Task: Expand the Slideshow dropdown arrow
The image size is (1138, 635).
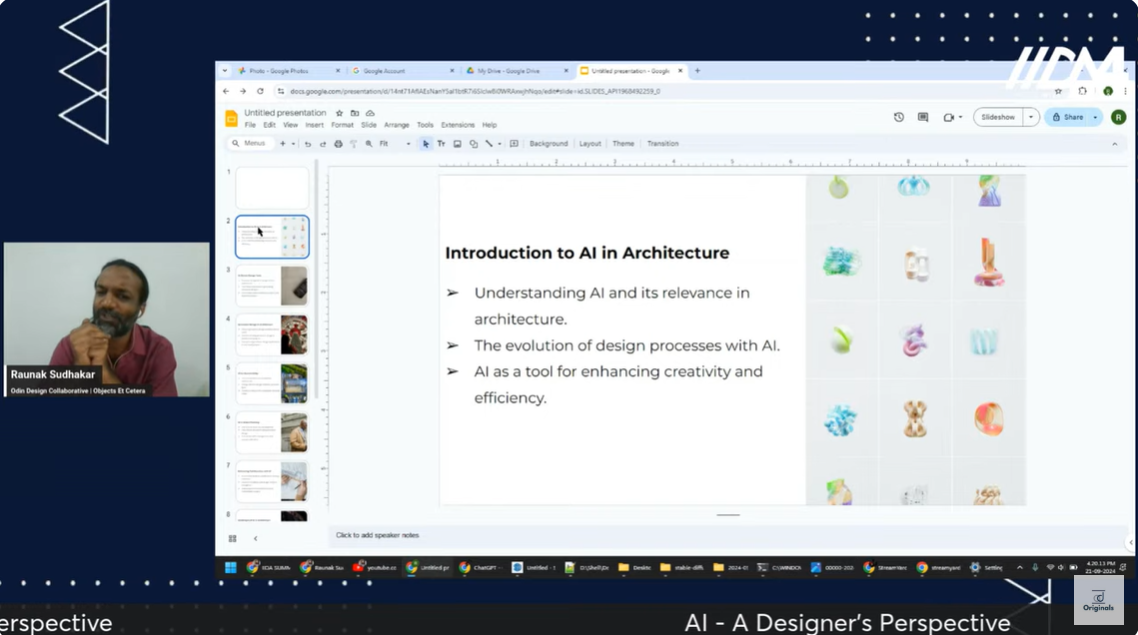Action: click(1031, 117)
